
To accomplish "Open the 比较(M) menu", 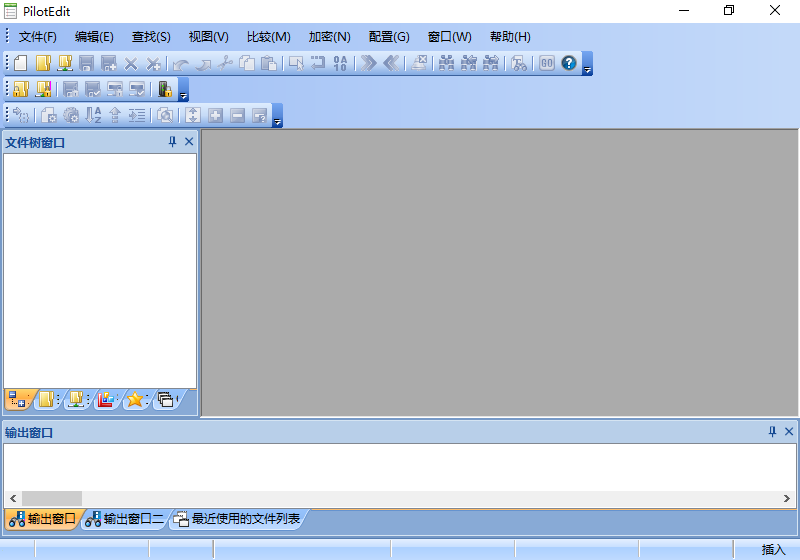I will coord(268,37).
